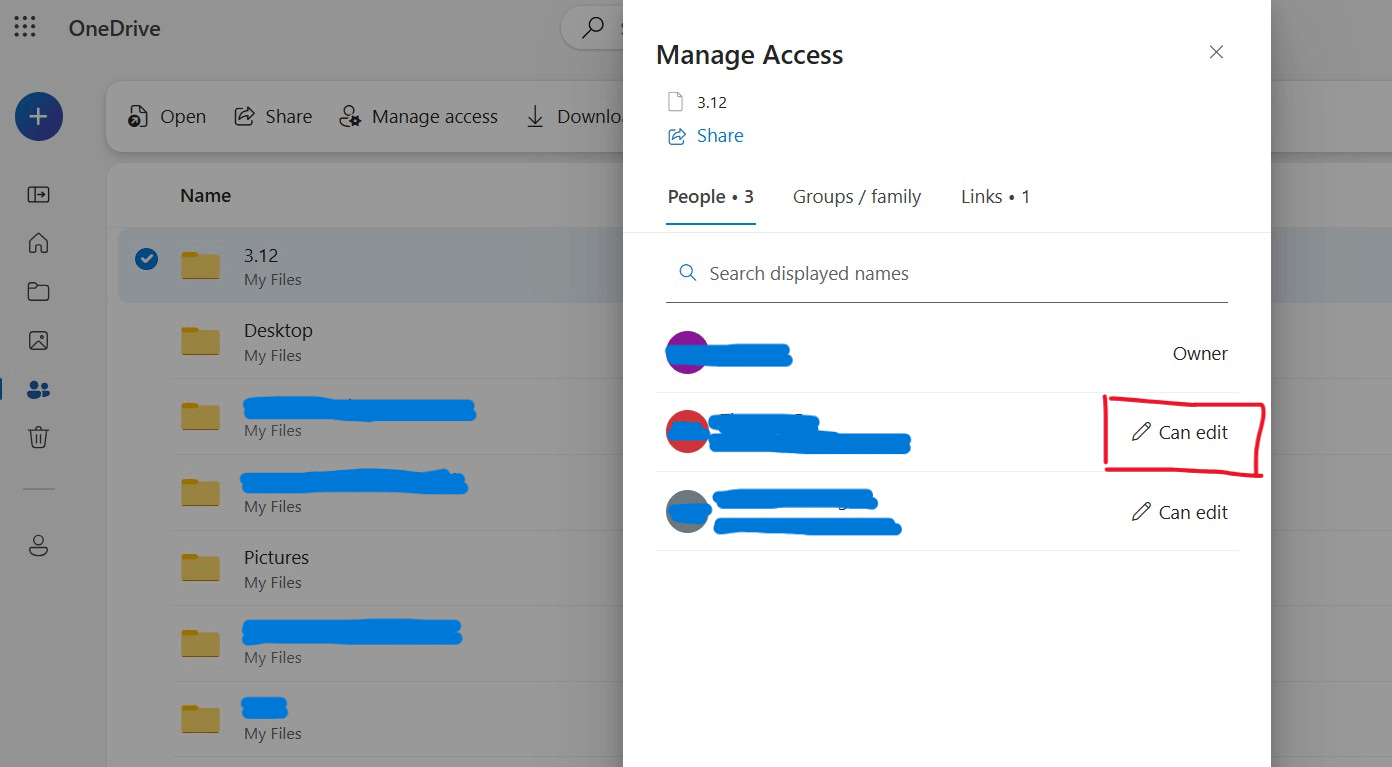The width and height of the screenshot is (1392, 767).
Task: Click Manage access in the toolbar
Action: coord(419,116)
